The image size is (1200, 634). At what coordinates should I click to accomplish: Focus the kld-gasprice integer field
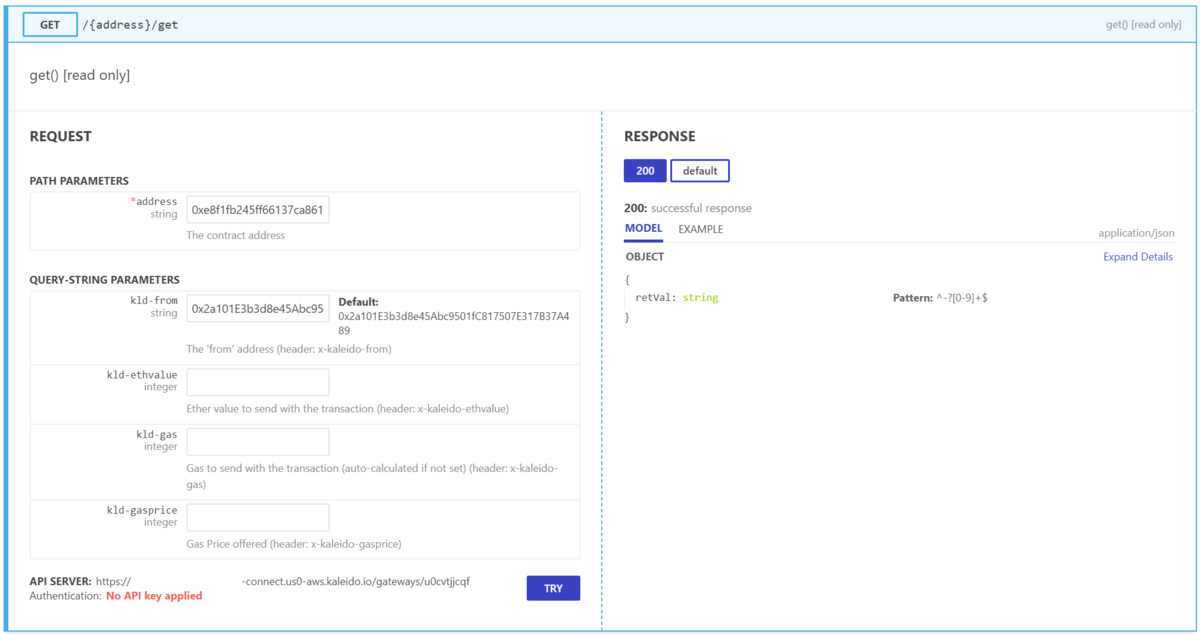(258, 517)
